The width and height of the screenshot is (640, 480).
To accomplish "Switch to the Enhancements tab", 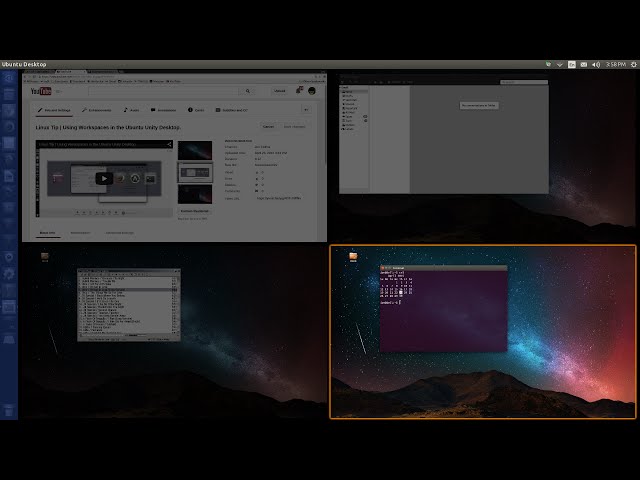I will coord(96,110).
